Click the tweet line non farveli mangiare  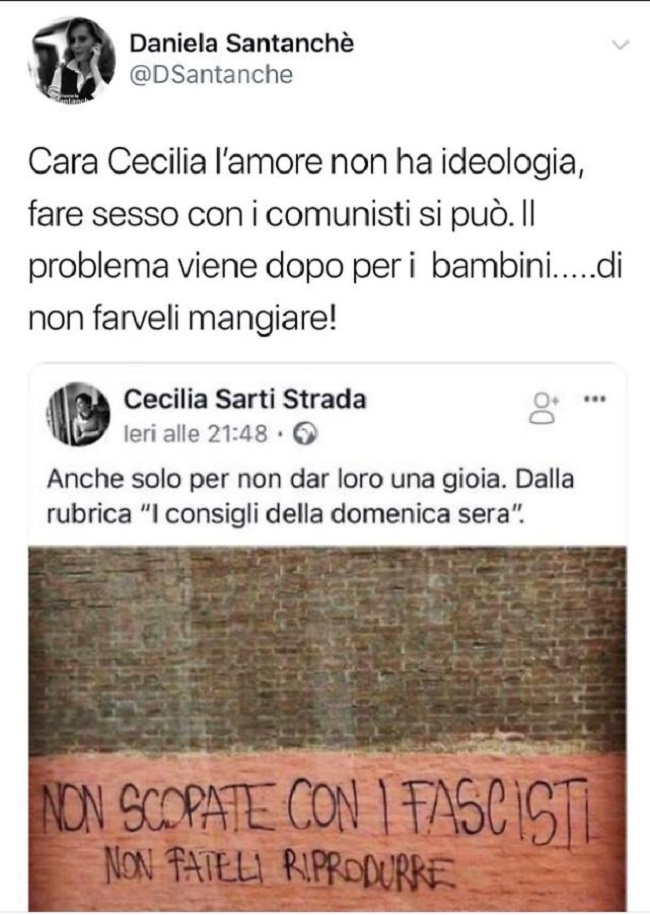pos(183,319)
